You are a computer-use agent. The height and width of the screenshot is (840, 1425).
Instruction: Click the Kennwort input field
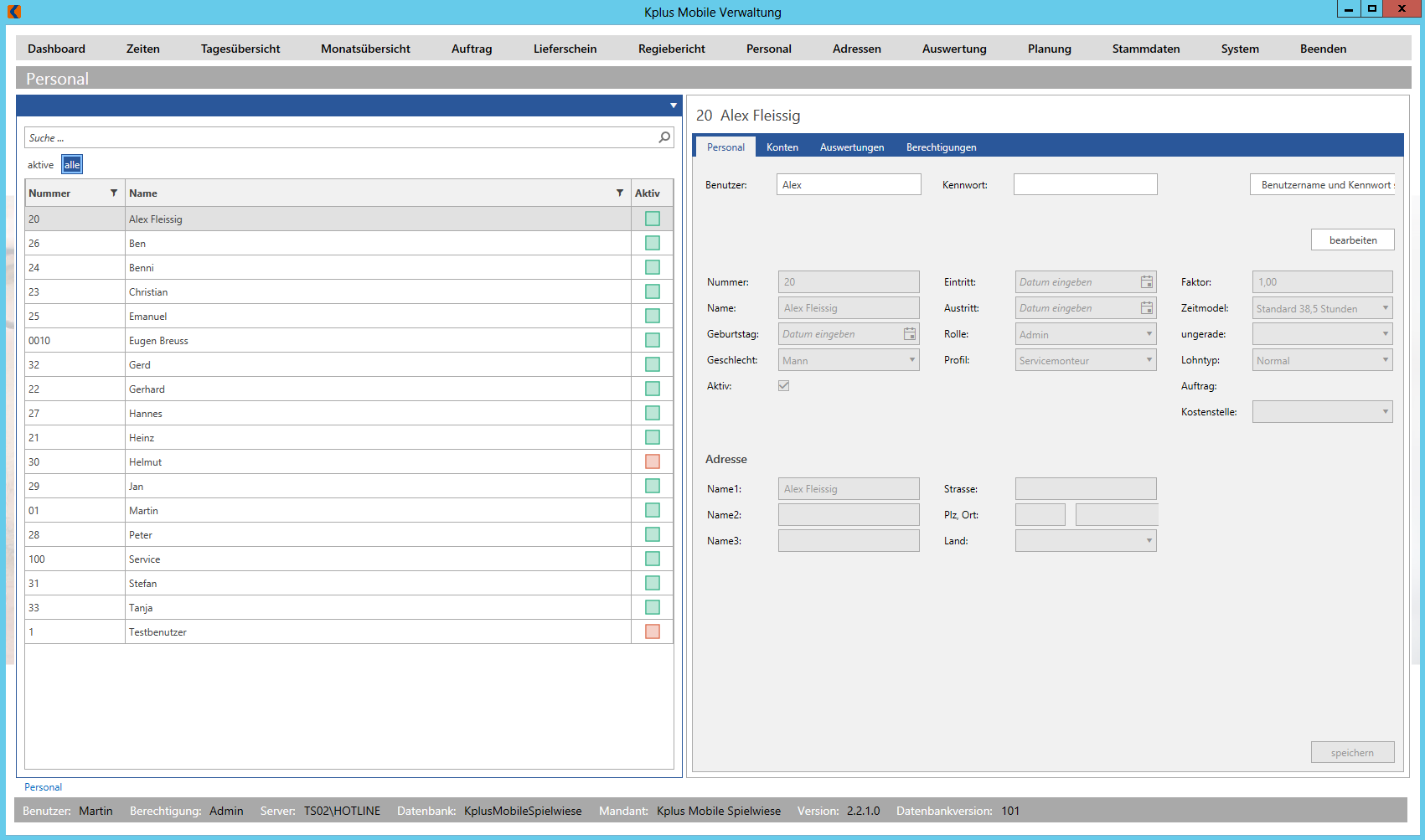[1086, 184]
